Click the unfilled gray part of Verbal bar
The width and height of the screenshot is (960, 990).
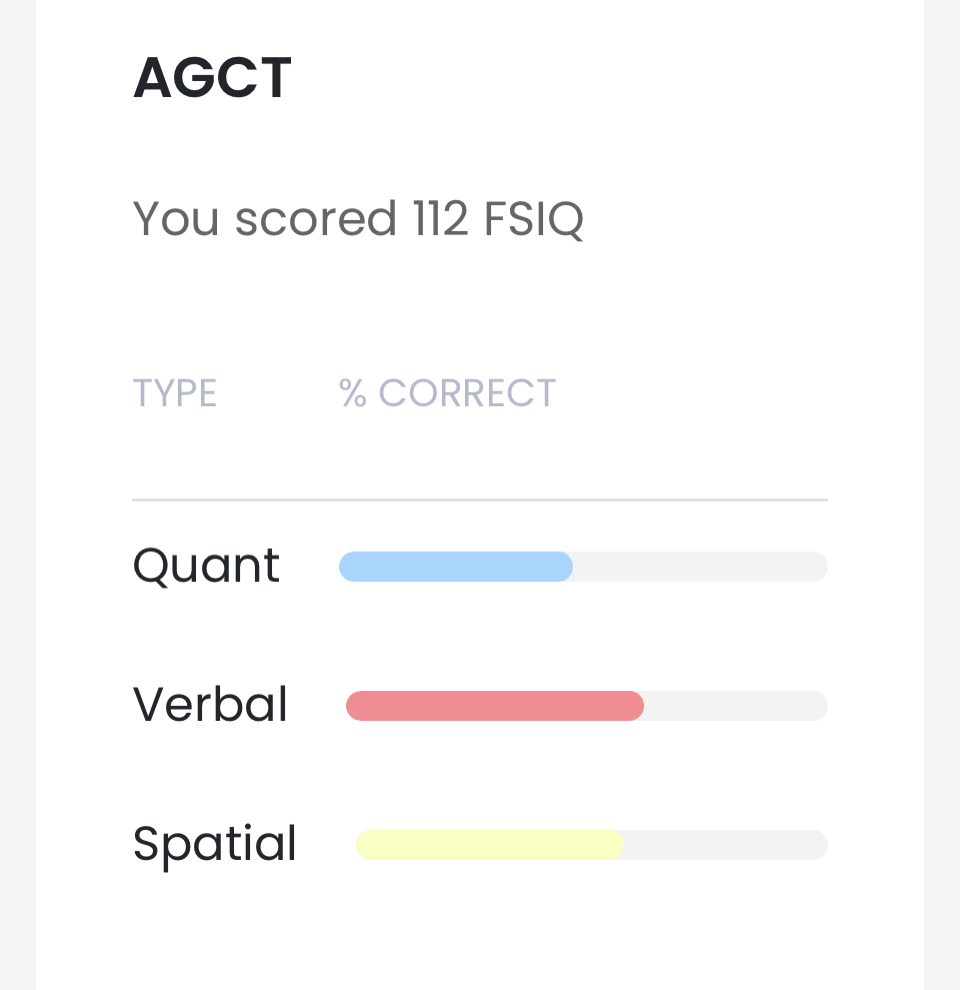[735, 706]
